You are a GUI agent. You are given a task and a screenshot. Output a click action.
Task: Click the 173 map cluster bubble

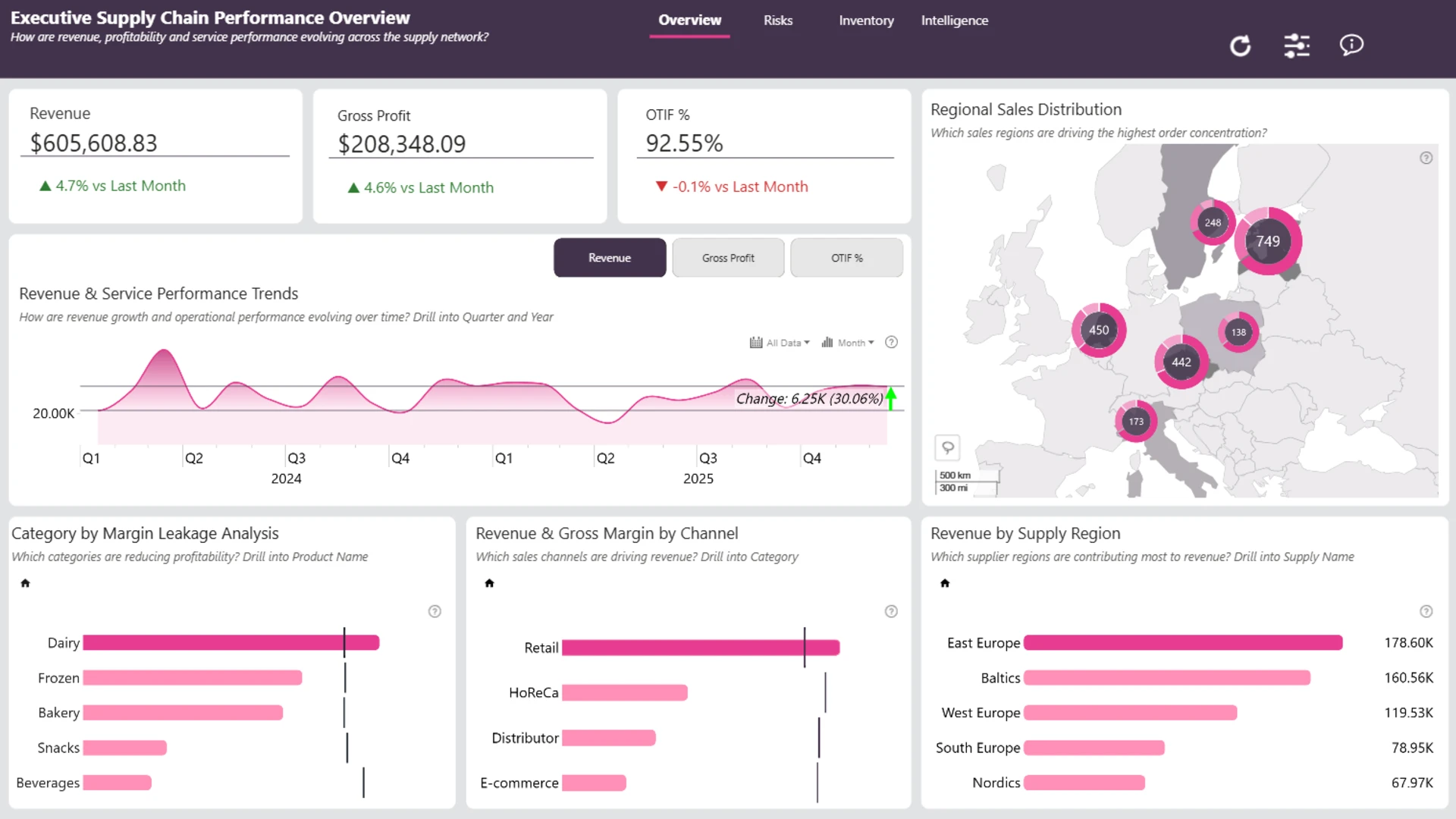tap(1136, 422)
